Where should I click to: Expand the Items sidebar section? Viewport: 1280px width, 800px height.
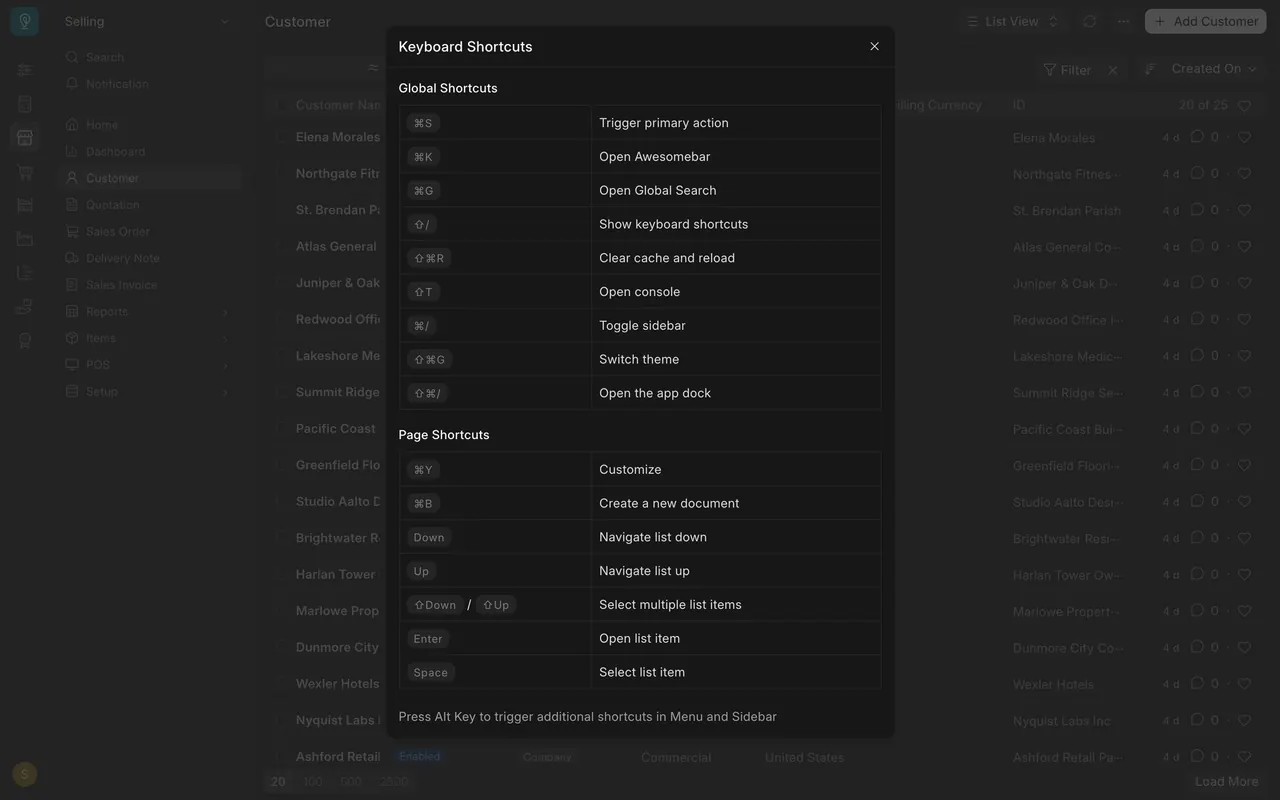tap(225, 339)
